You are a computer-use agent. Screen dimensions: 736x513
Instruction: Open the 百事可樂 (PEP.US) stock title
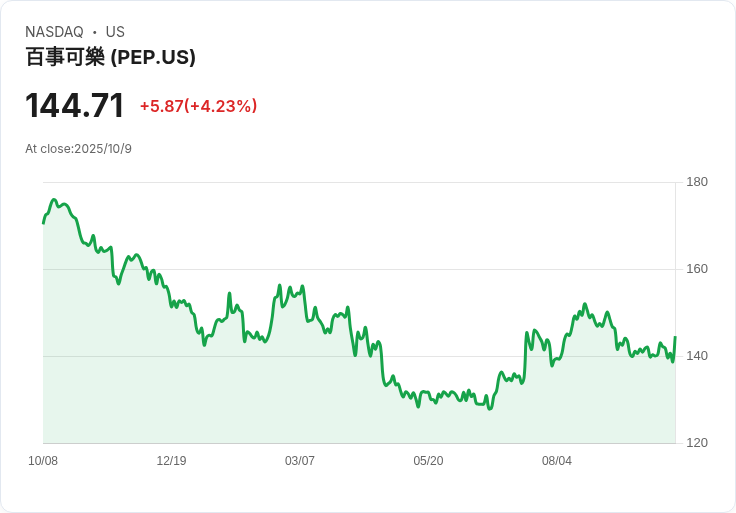pos(110,57)
